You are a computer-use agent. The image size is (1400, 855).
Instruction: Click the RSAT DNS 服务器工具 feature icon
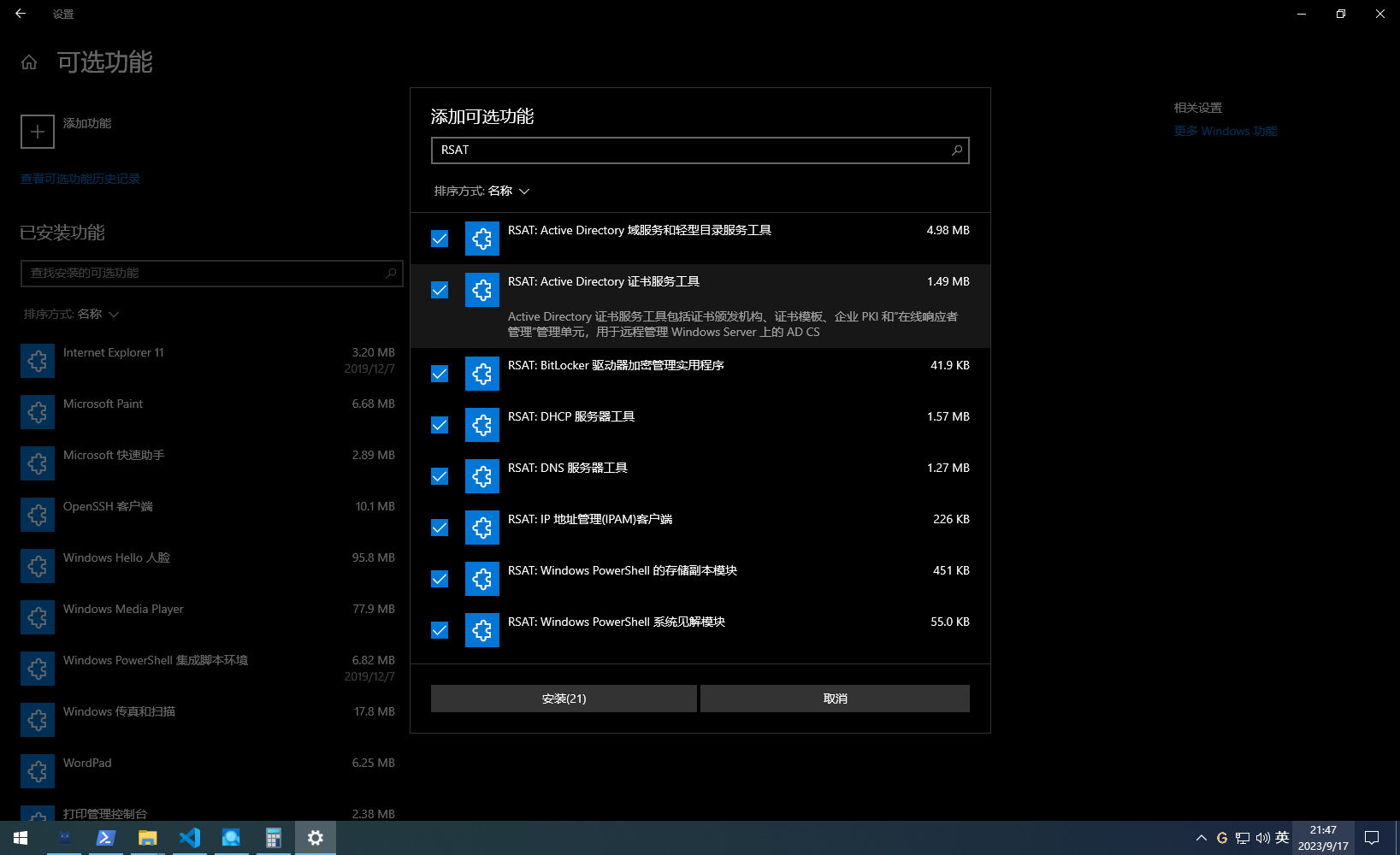482,476
